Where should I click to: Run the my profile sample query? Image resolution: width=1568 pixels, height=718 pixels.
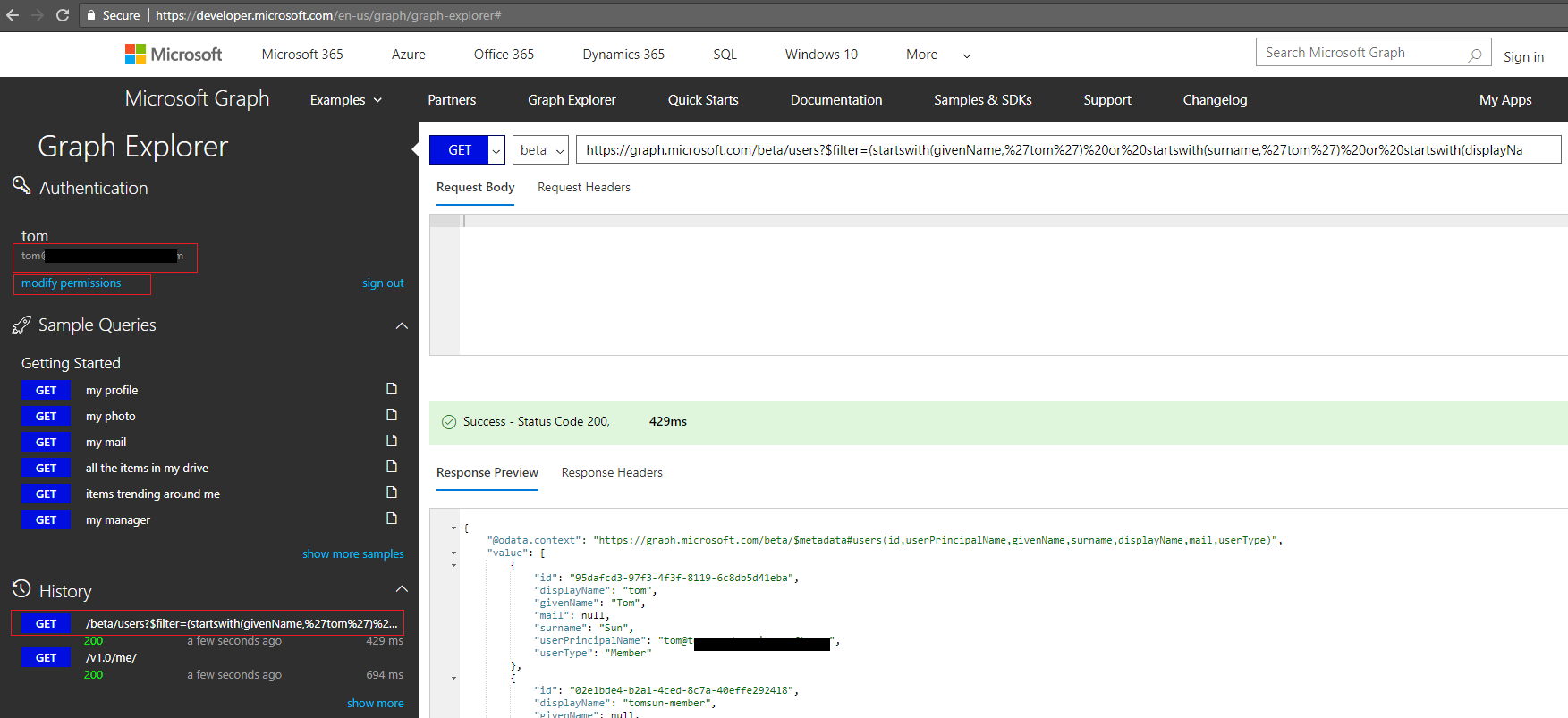[46, 390]
